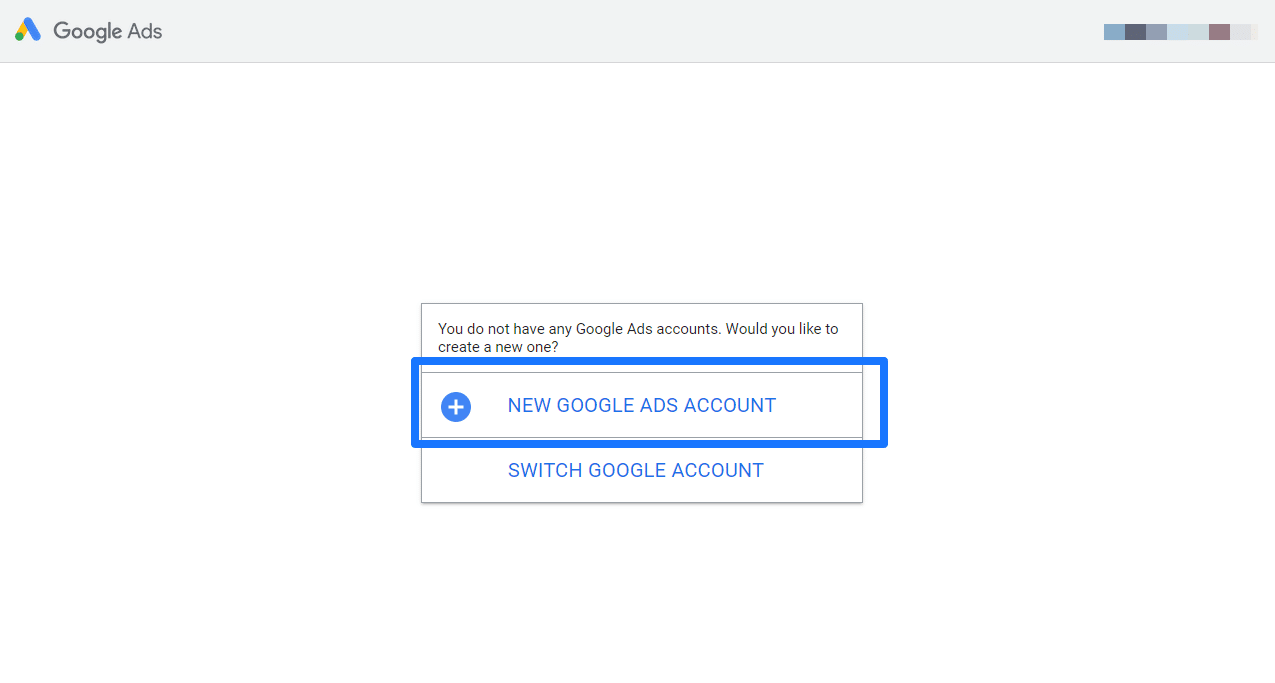Select the New Google Ads Account option
Viewport: 1275px width, 683px height.
641,405
